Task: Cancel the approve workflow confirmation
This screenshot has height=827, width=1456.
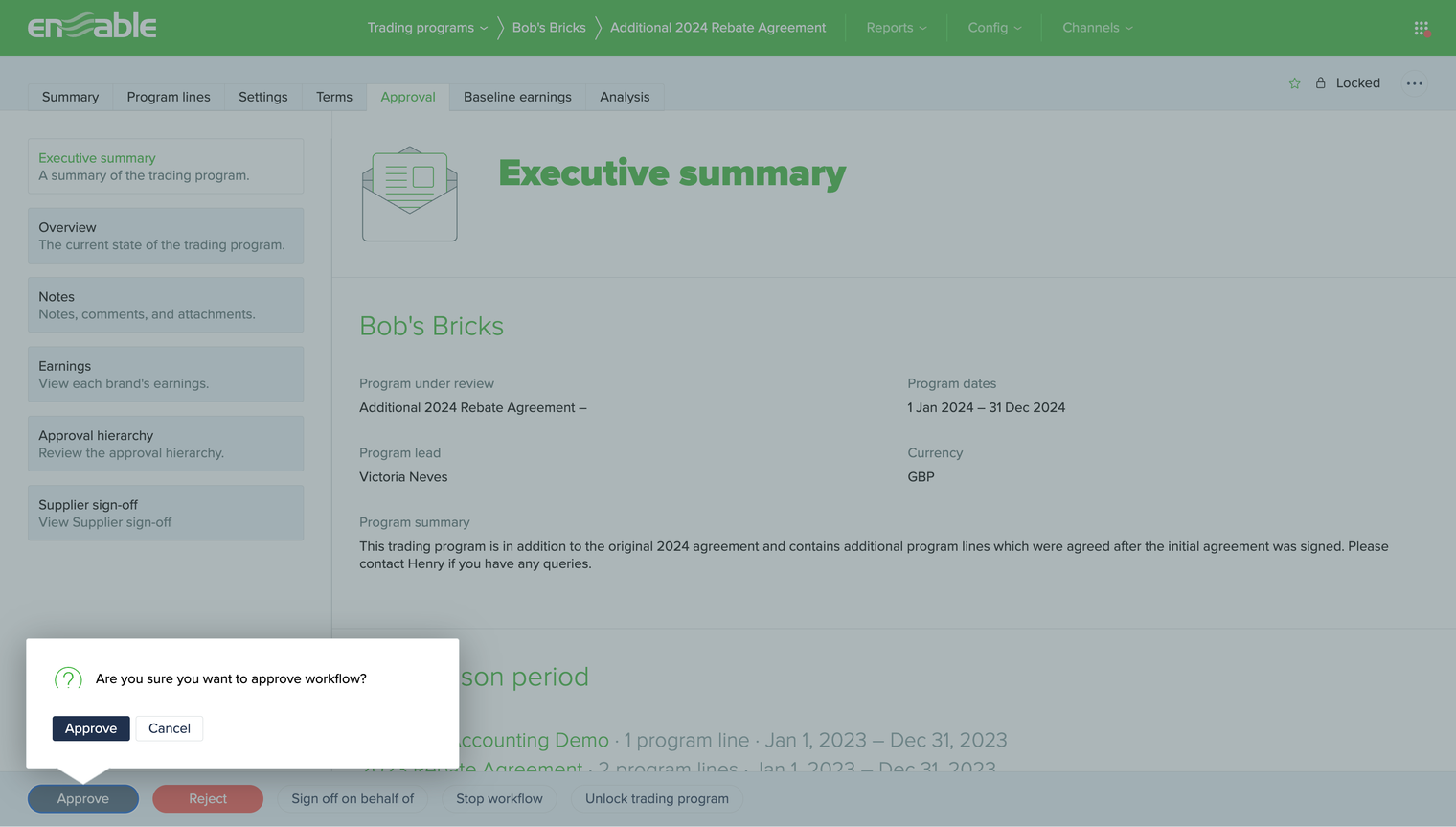Action: pos(170,728)
